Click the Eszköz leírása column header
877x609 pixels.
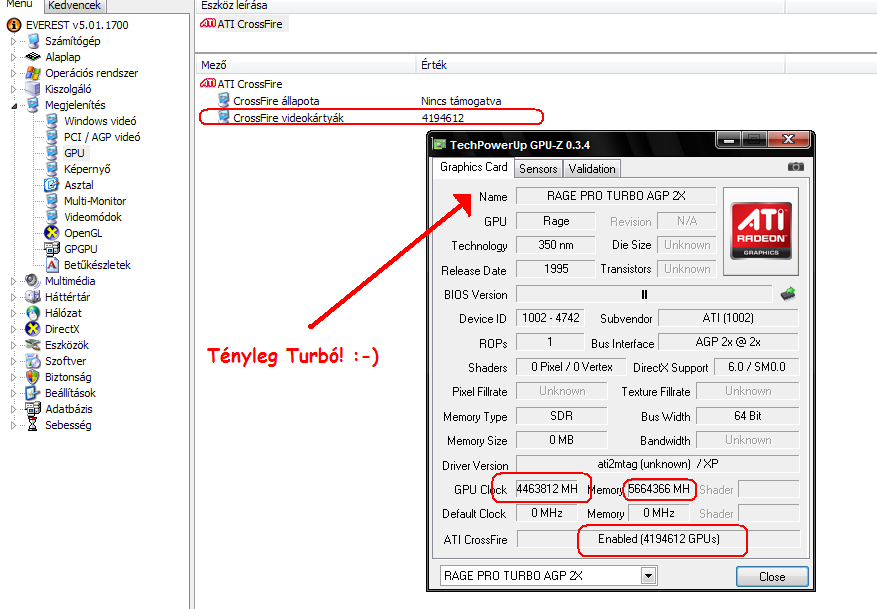click(x=491, y=6)
